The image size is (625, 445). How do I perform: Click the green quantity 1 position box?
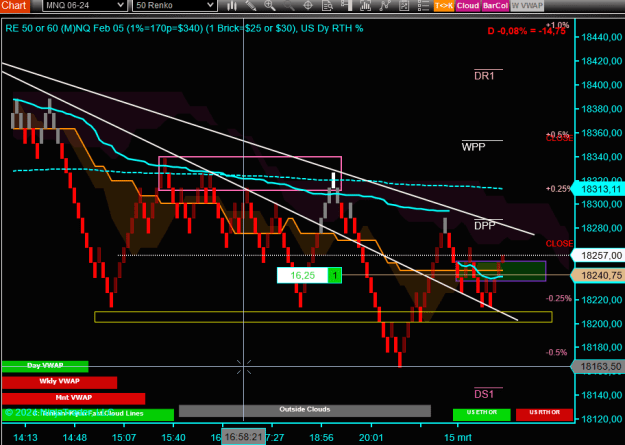click(x=335, y=275)
